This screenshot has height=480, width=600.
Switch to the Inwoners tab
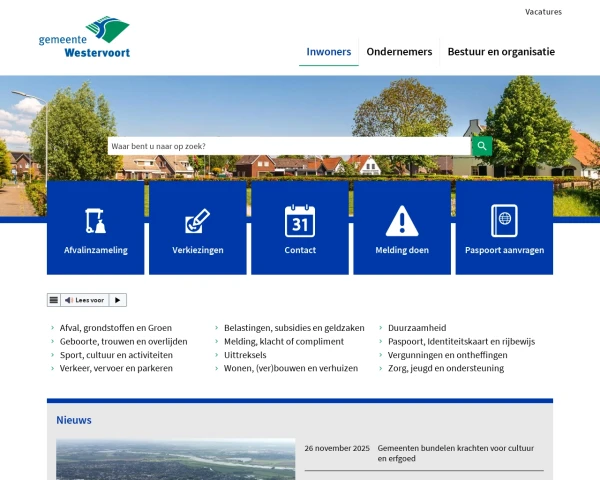328,51
